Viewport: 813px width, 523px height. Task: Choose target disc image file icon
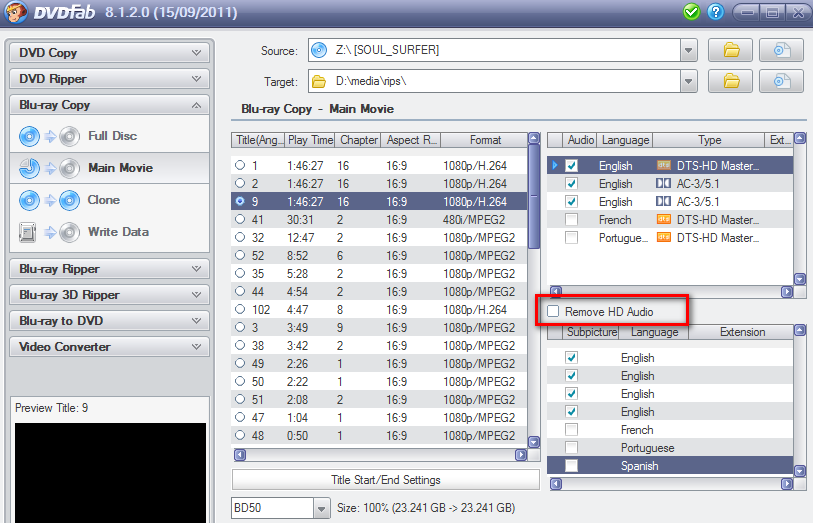(x=781, y=81)
